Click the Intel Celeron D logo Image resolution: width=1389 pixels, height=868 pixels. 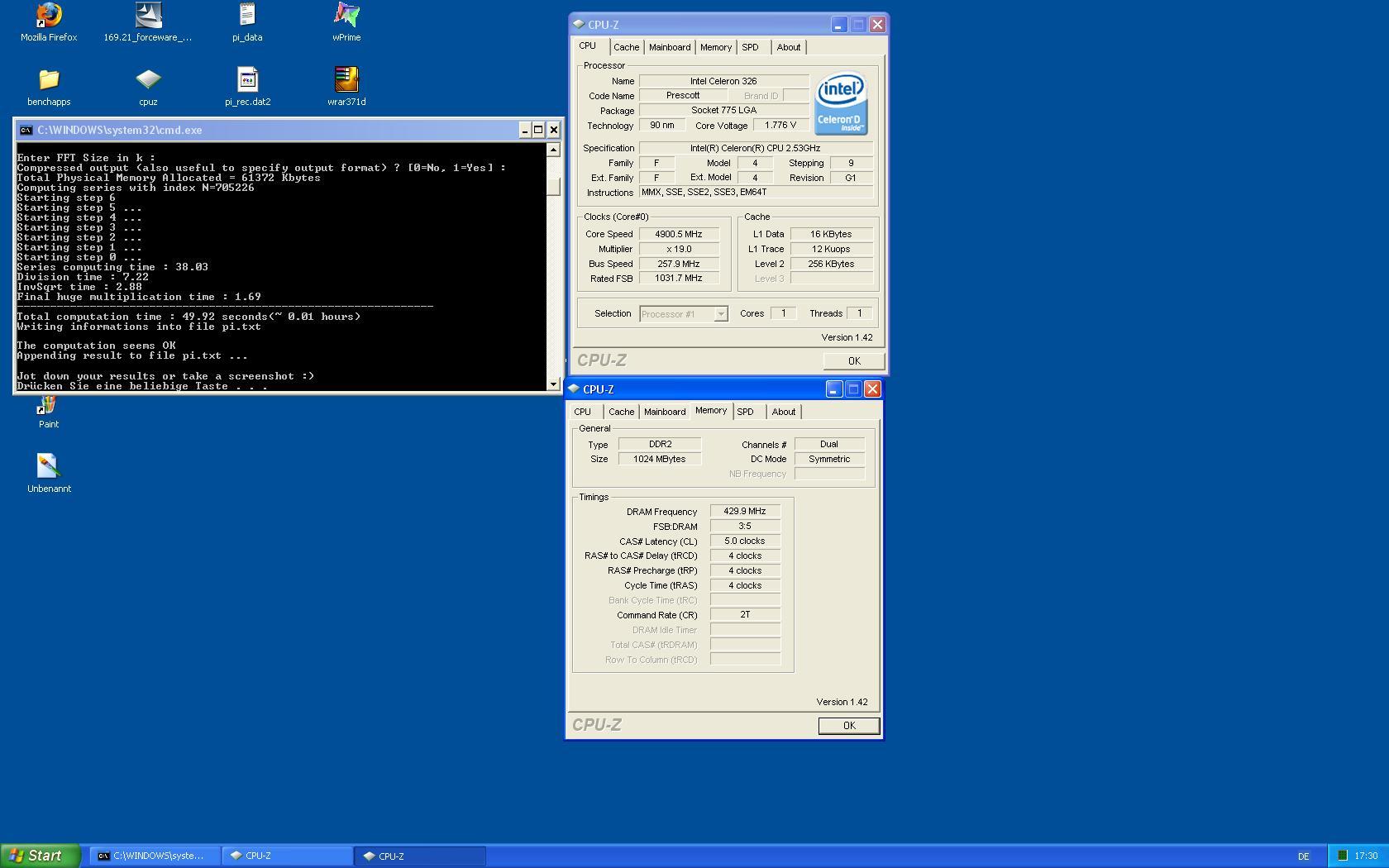click(x=841, y=103)
